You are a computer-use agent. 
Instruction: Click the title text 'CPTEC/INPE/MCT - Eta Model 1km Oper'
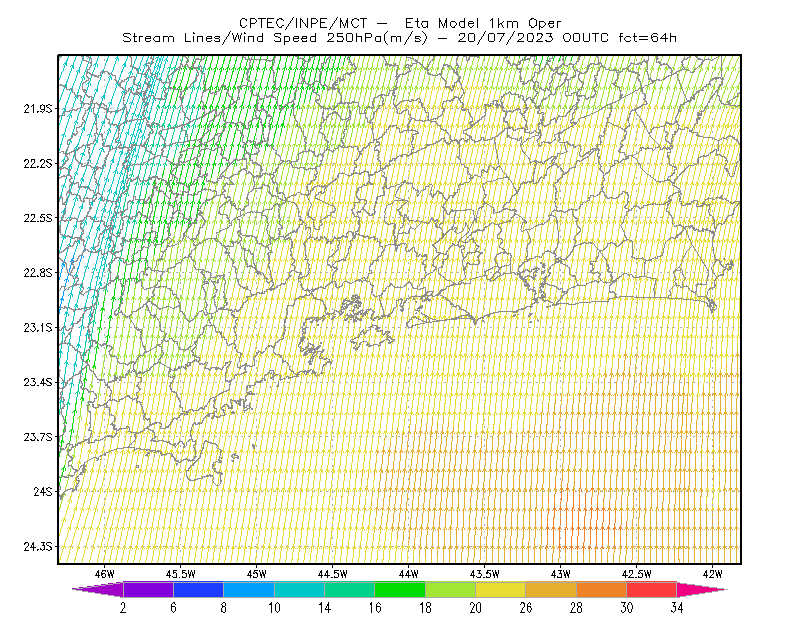click(x=400, y=23)
